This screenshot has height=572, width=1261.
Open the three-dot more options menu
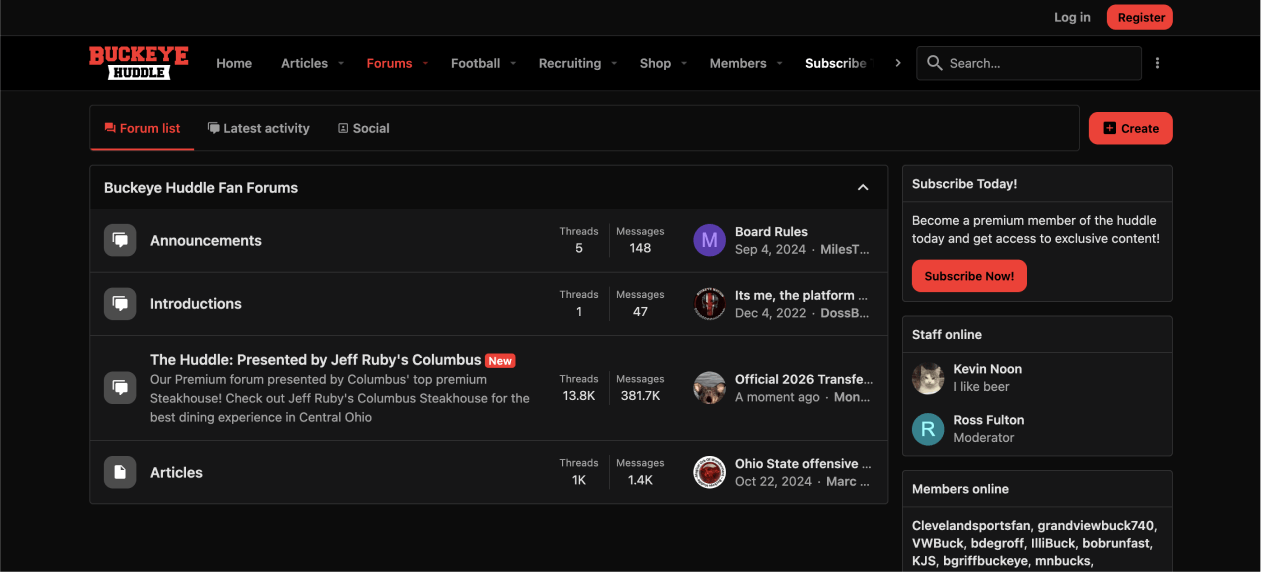pos(1157,63)
